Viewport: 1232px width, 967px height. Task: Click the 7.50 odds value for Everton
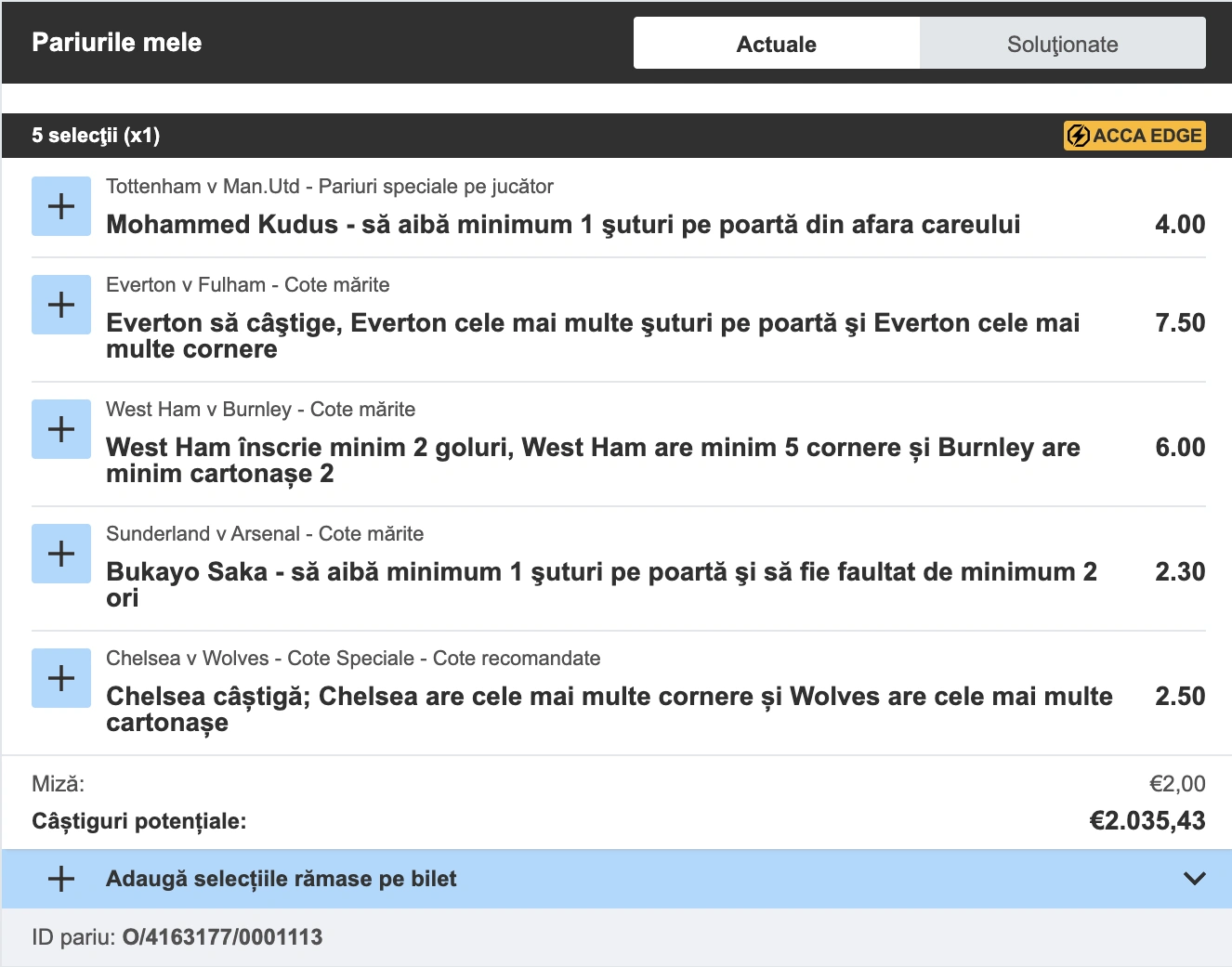1178,322
